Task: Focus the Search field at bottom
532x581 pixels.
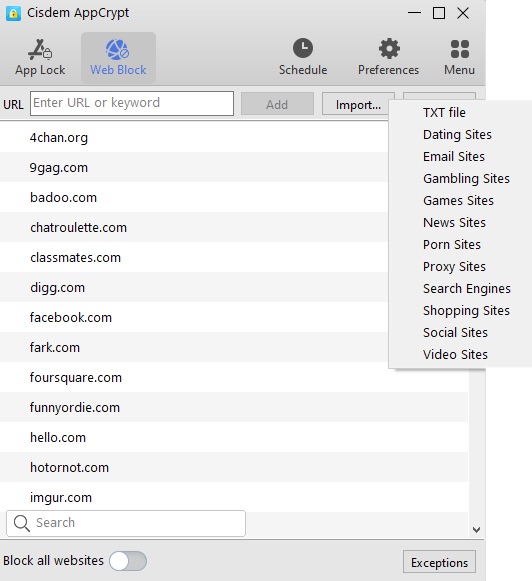Action: [126, 523]
